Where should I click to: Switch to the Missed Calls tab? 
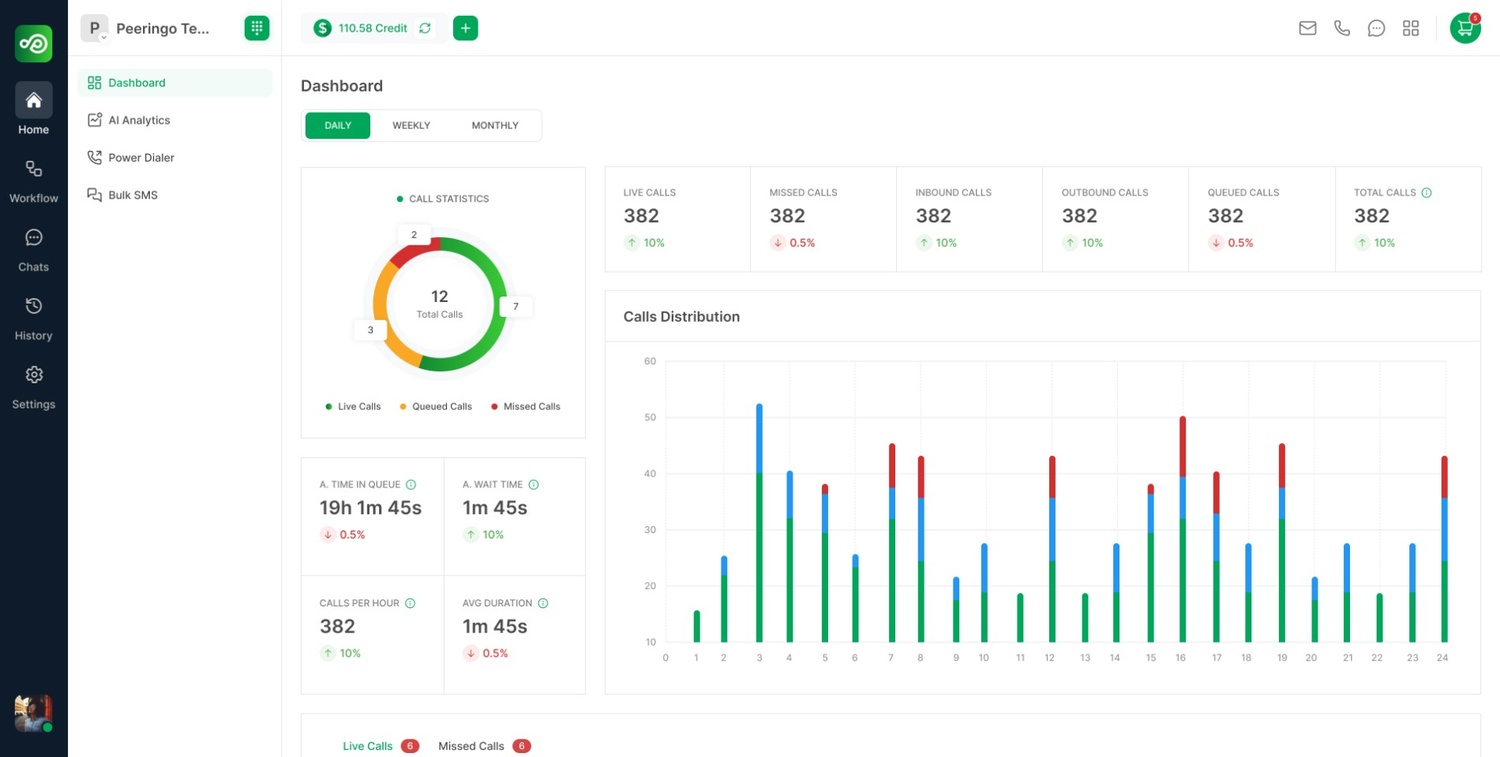click(x=471, y=746)
